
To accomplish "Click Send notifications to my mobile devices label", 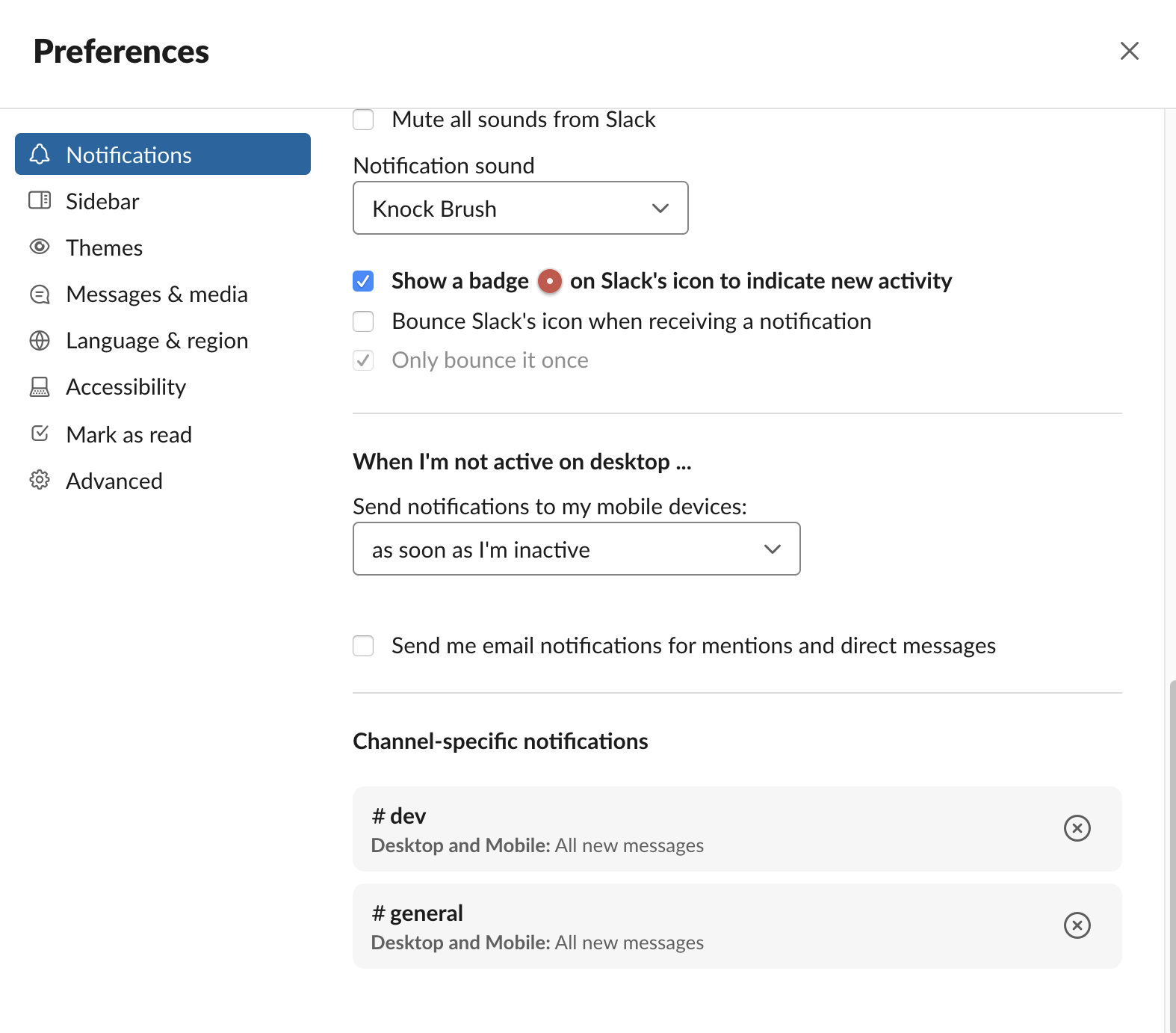I will click(x=550, y=506).
